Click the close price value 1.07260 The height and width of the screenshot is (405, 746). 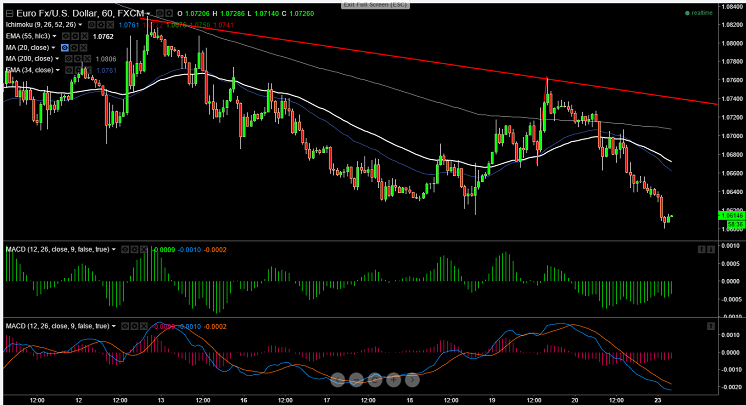point(302,13)
